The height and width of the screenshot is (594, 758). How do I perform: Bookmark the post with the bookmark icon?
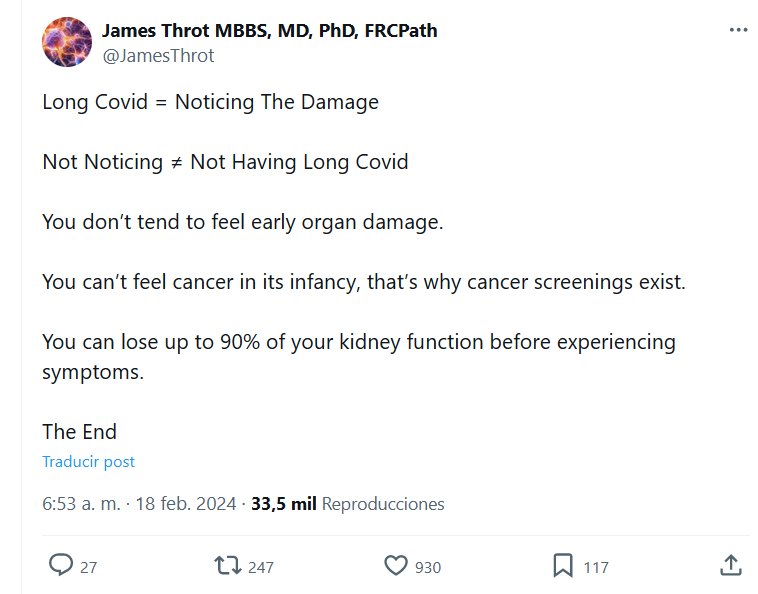pos(563,566)
